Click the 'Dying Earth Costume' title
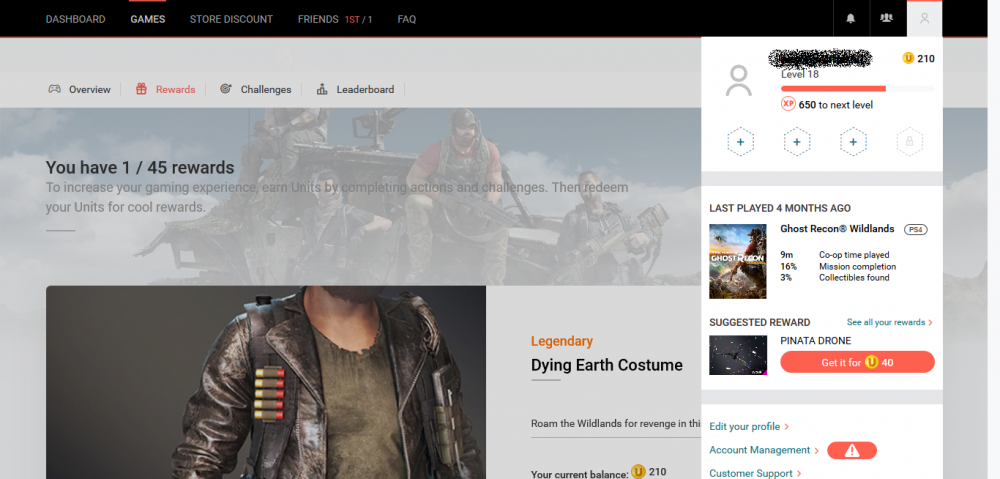Screen dimensions: 1000x479 (x=607, y=365)
